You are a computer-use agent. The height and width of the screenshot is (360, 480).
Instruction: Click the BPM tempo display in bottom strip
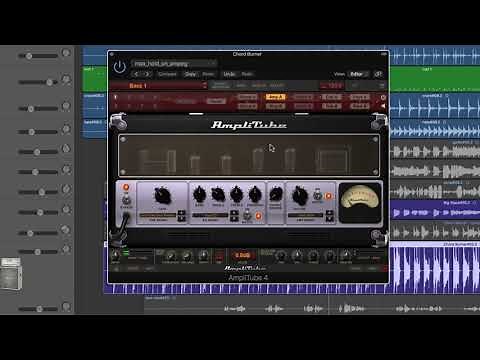242,256
